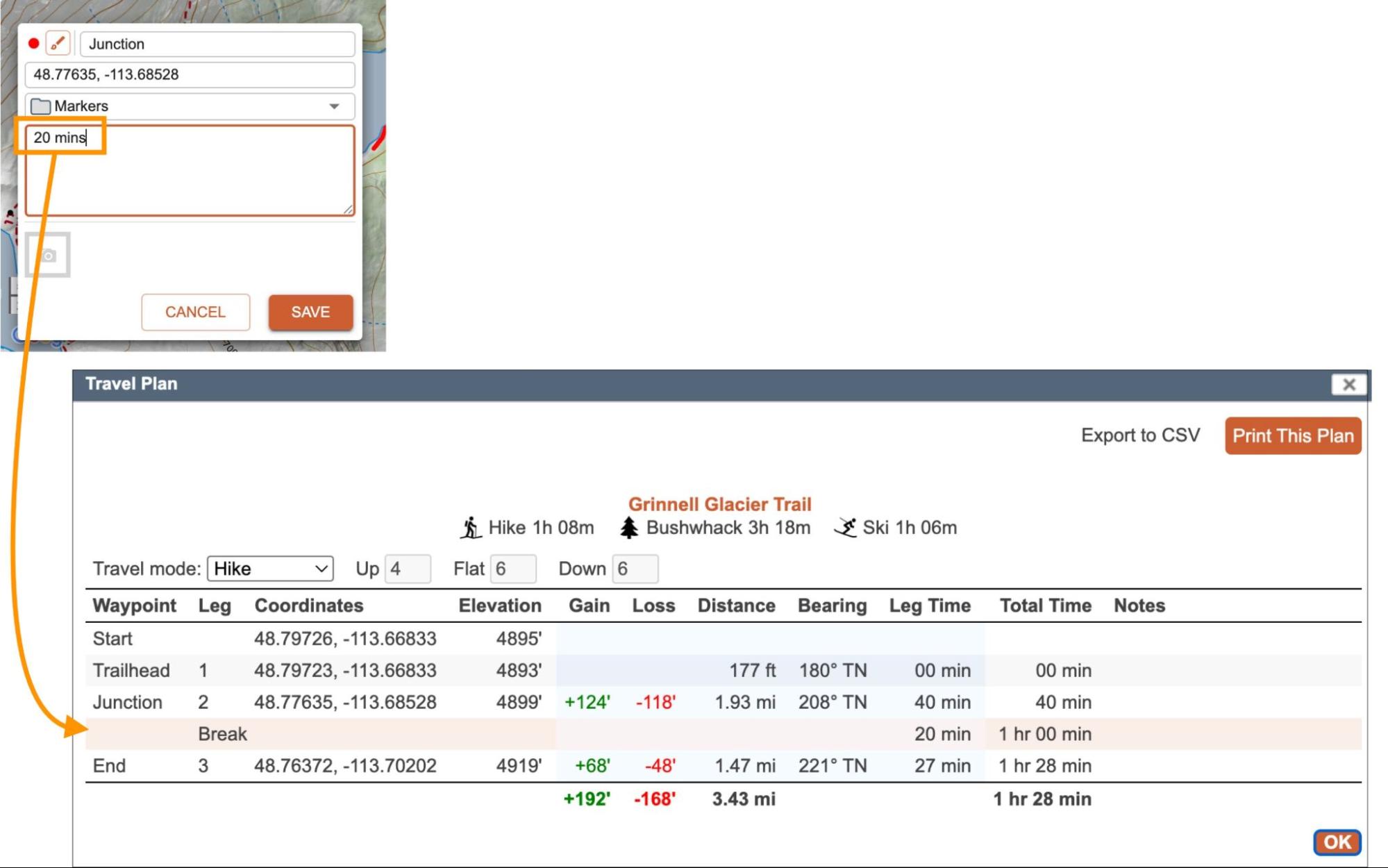This screenshot has height=868, width=1388.
Task: Click the marker notes text area resize handle
Action: pos(348,209)
